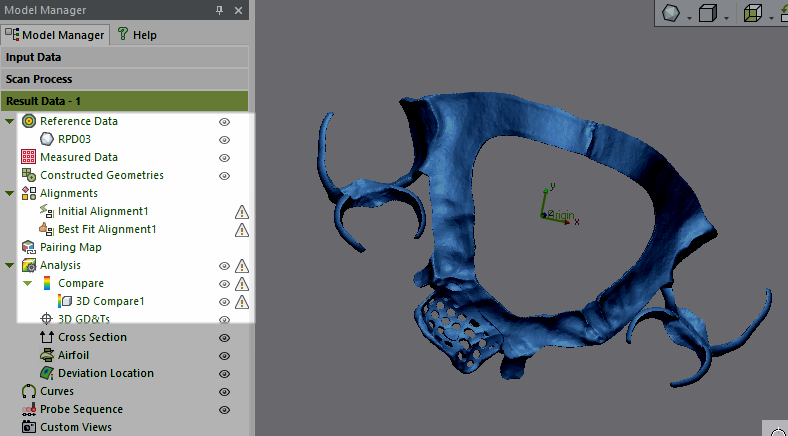Collapse the Analysis tree node

[10, 265]
